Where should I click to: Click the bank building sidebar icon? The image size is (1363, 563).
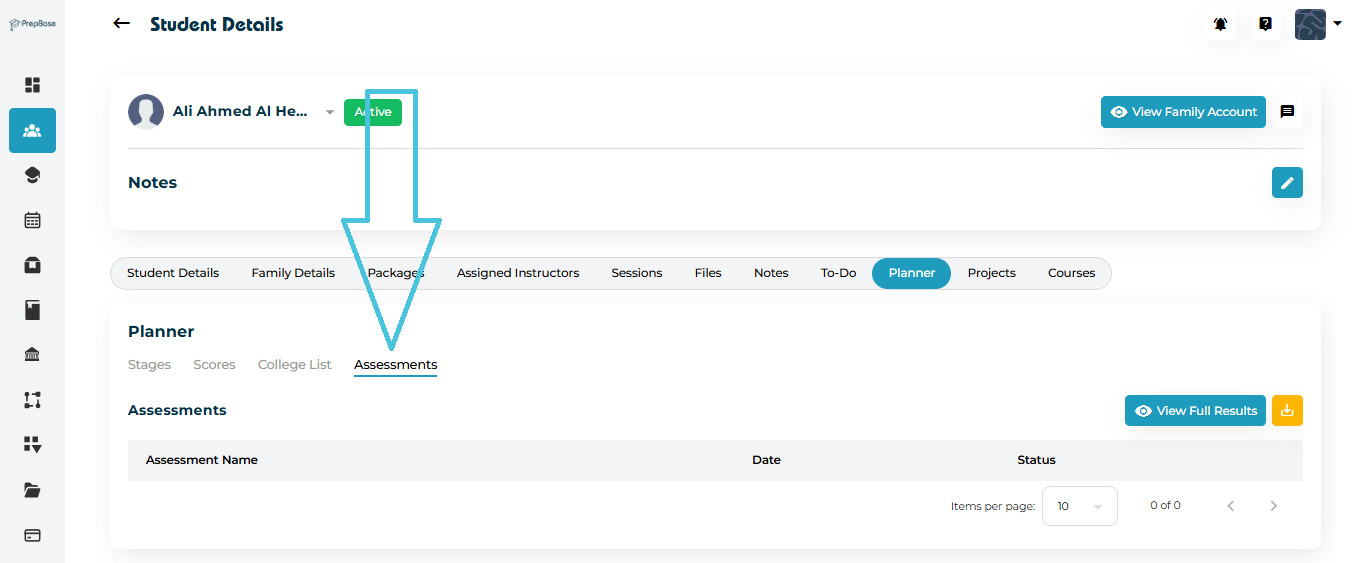click(32, 355)
